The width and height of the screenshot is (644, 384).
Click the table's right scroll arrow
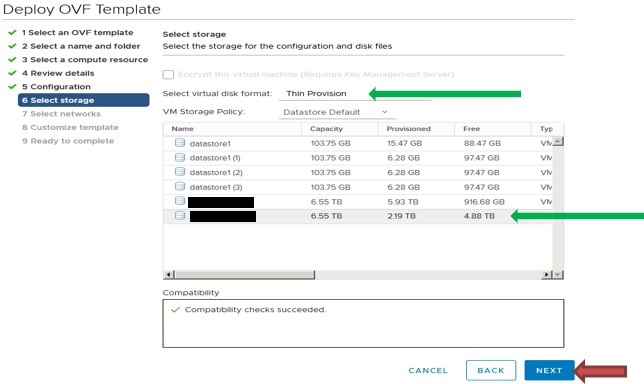click(547, 274)
